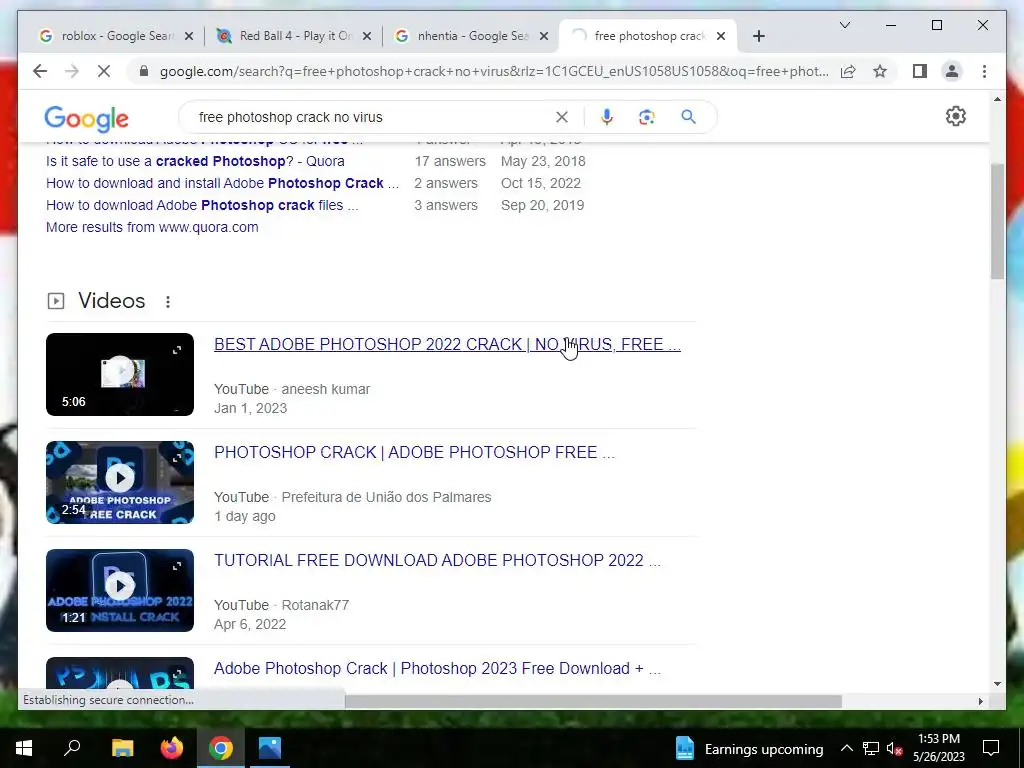This screenshot has width=1024, height=768.
Task: Open Windows taskbar search
Action: point(72,748)
